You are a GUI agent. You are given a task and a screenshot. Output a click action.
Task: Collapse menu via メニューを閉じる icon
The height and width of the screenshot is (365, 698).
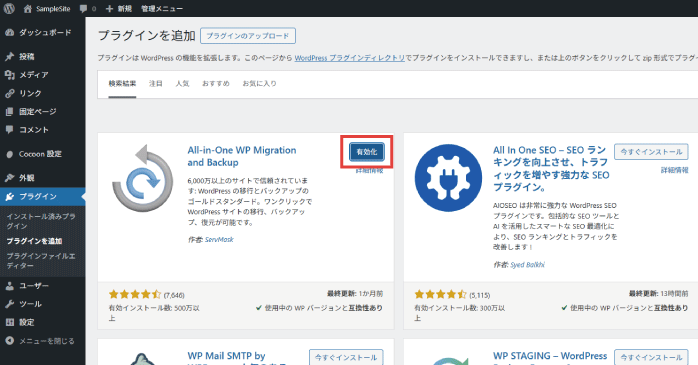click(9, 341)
